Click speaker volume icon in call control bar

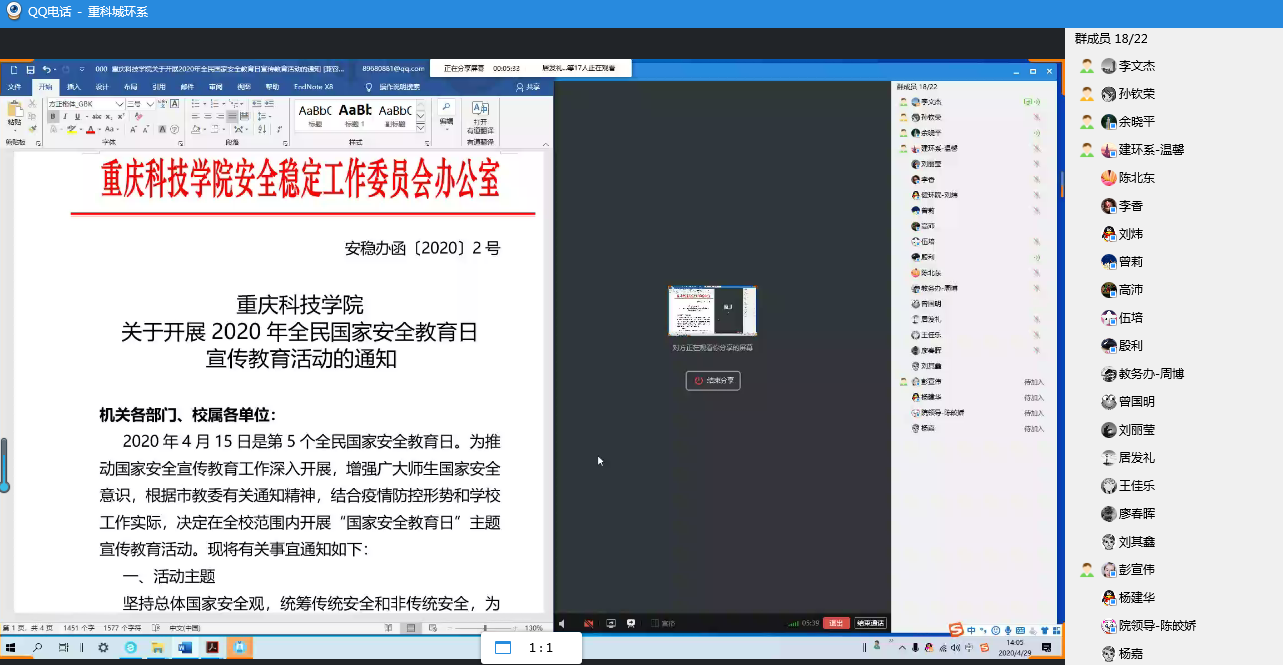[562, 623]
